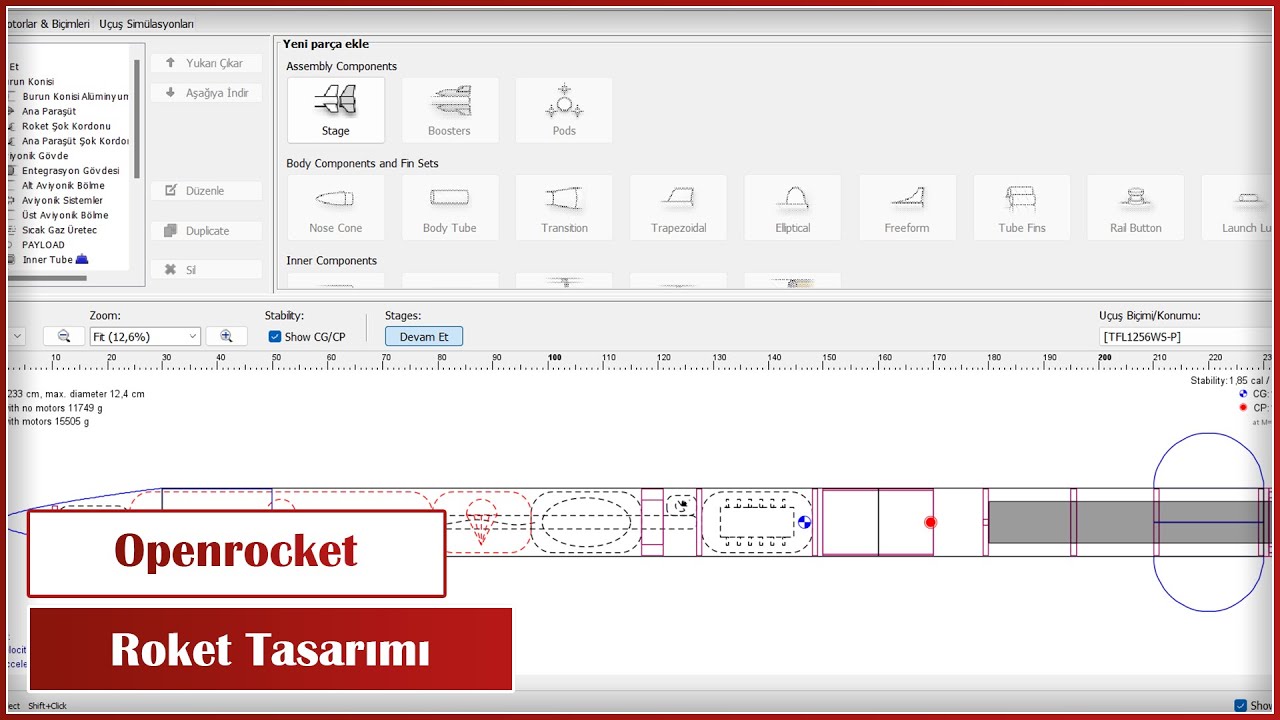Open the view type dropdown left of Zoom
The height and width of the screenshot is (720, 1280).
16,337
